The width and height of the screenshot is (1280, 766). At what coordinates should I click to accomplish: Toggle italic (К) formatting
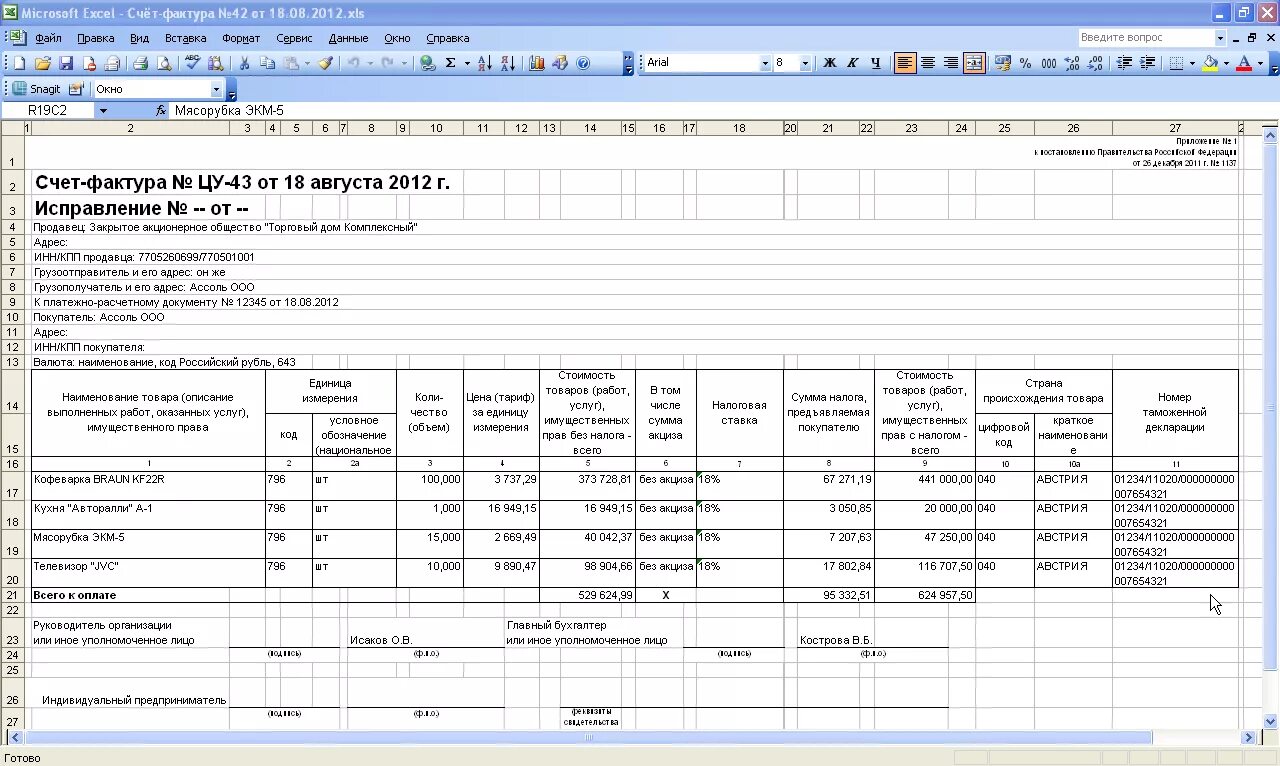[x=852, y=63]
